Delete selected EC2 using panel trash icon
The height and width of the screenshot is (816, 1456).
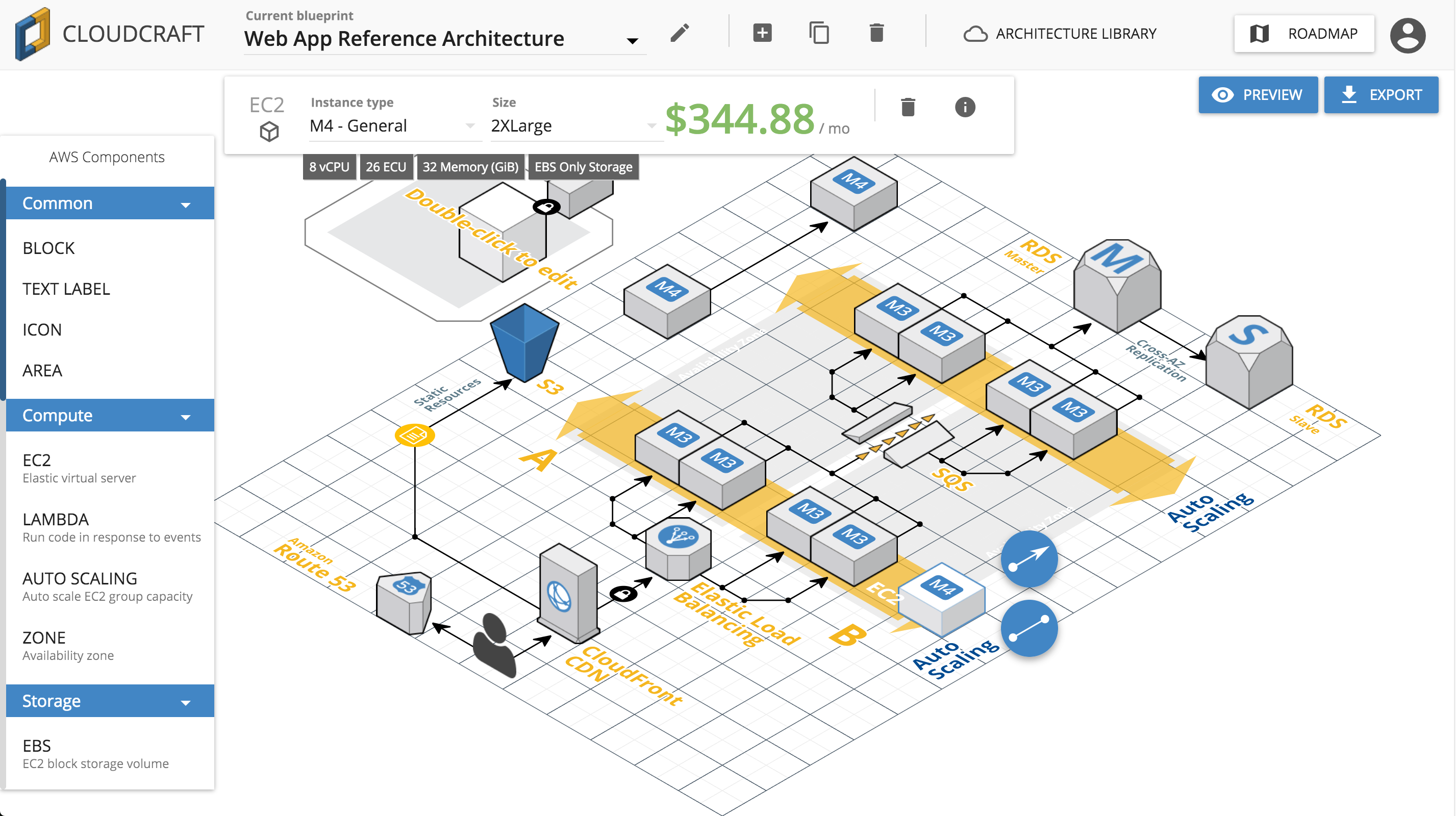(x=908, y=107)
